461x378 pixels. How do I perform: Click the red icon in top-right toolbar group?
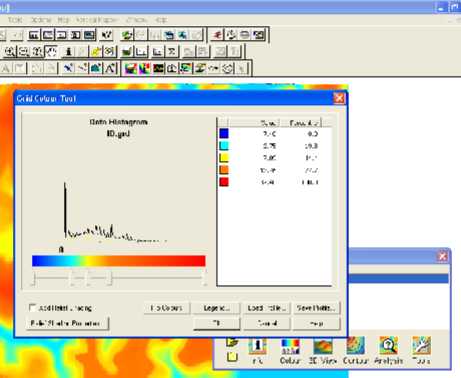[217, 35]
